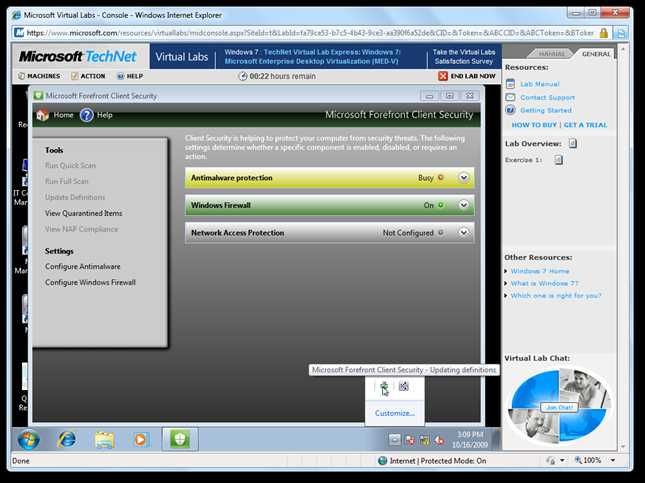The width and height of the screenshot is (645, 483).
Task: Click the Get A Trial link
Action: [585, 125]
